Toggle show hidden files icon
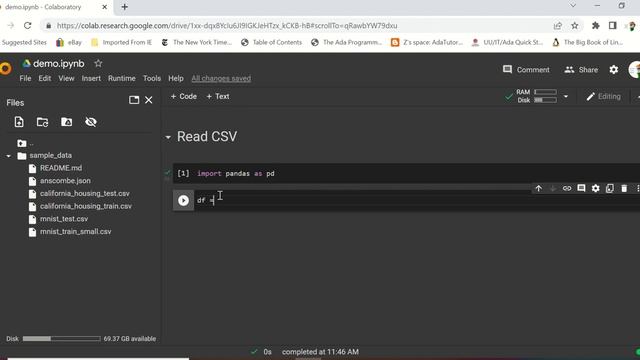 pyautogui.click(x=91, y=122)
